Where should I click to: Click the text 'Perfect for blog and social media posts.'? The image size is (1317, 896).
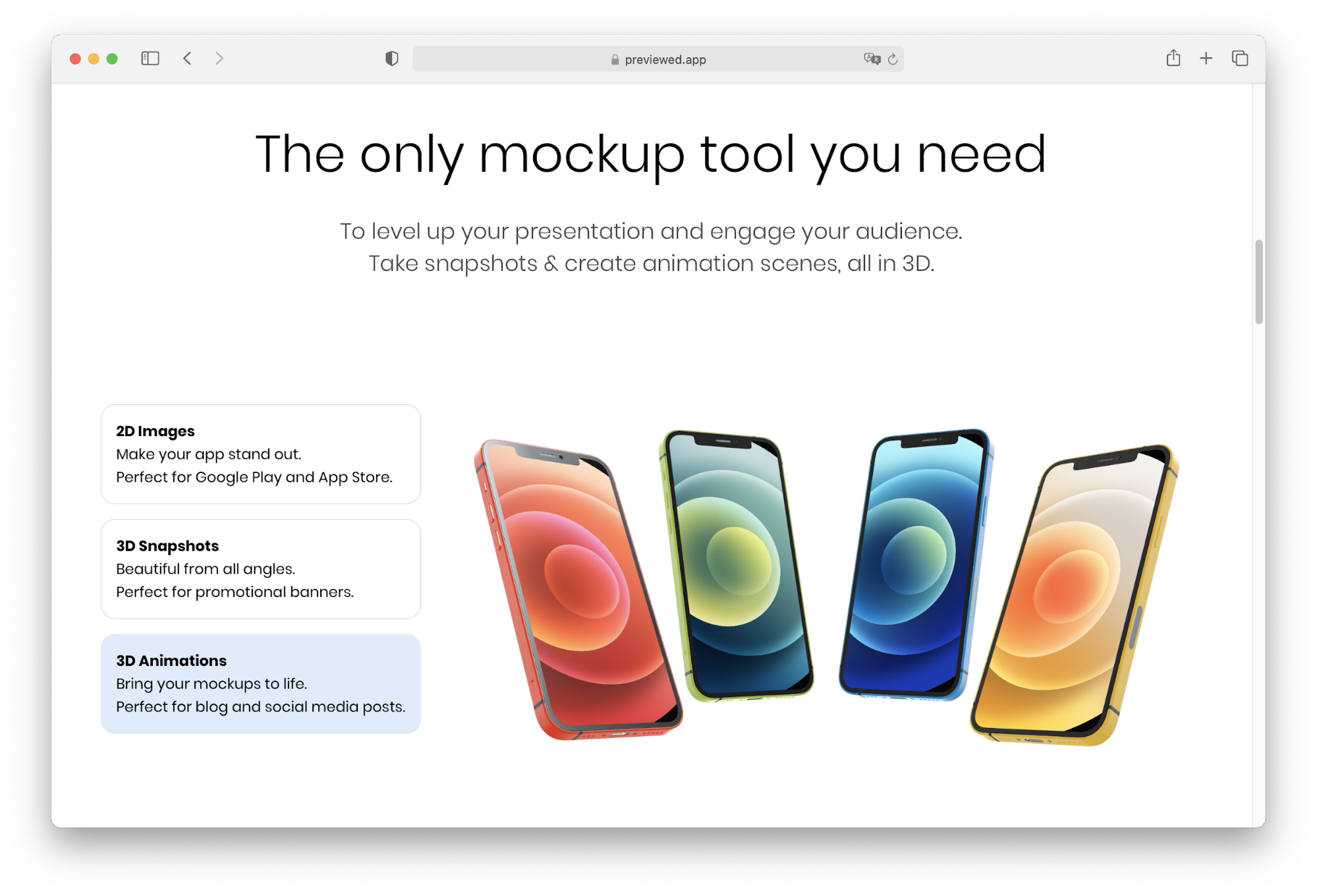pos(261,707)
